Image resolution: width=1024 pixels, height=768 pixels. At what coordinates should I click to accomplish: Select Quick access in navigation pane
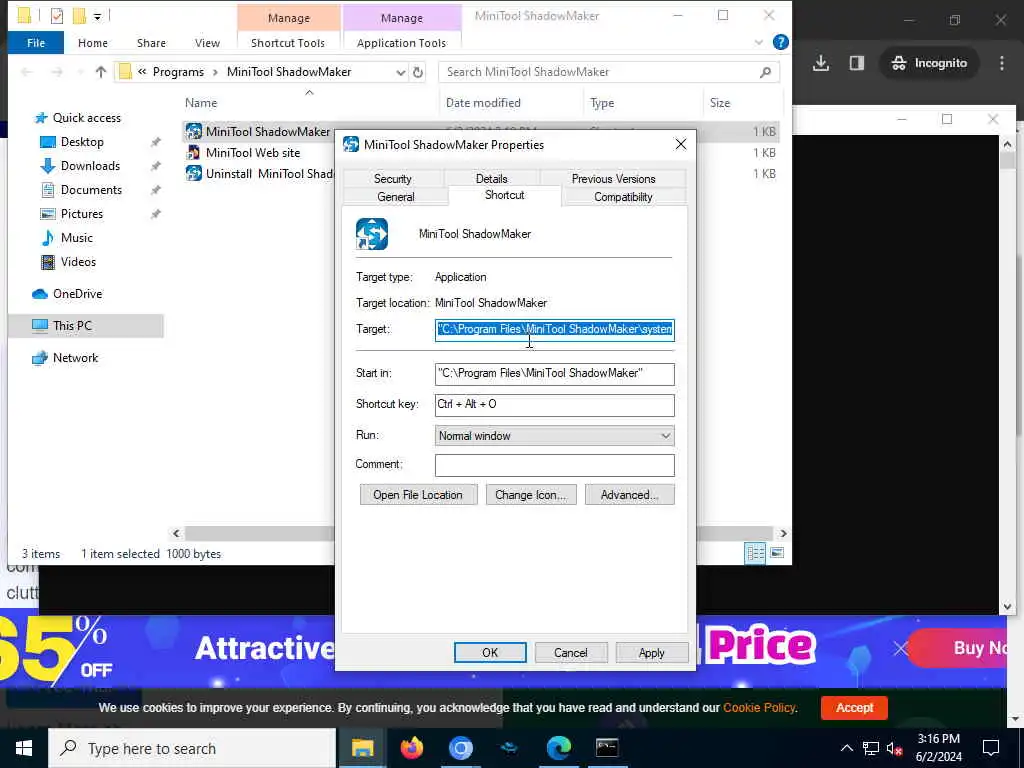coord(86,118)
